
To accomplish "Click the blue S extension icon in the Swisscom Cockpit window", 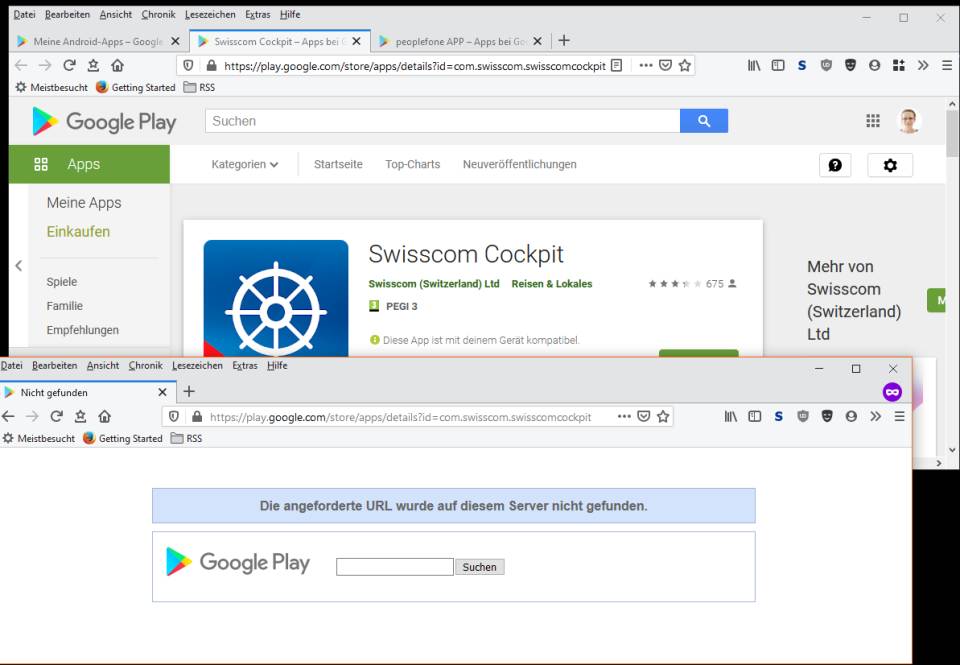I will [801, 66].
